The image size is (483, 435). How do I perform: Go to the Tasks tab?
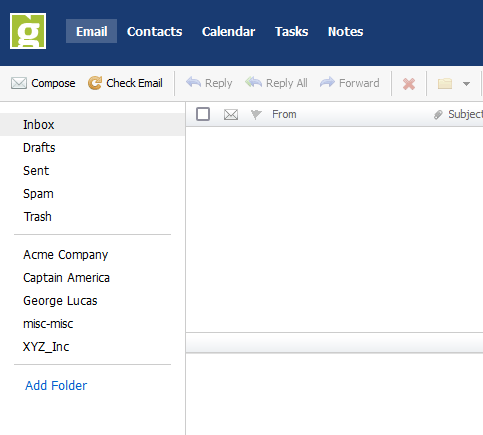(x=291, y=31)
